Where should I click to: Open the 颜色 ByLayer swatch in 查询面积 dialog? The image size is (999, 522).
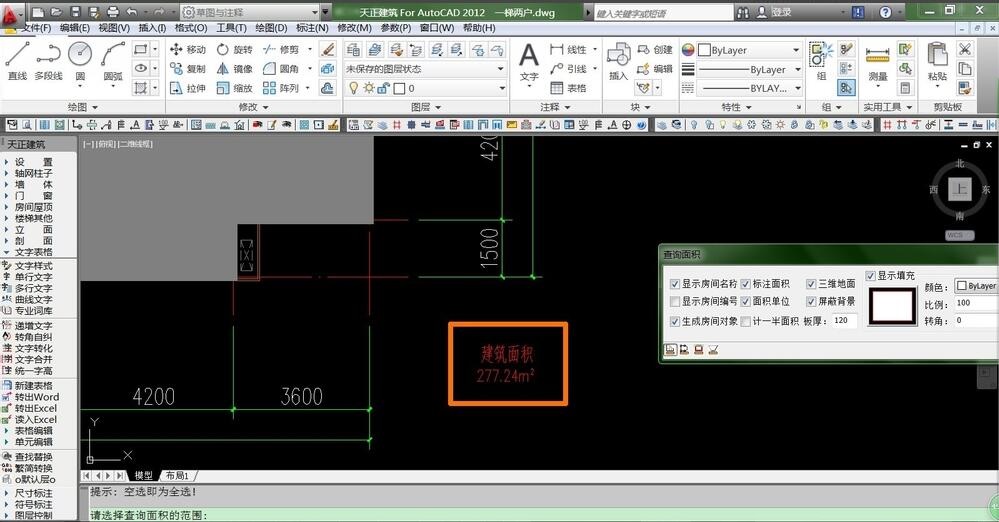click(x=976, y=286)
